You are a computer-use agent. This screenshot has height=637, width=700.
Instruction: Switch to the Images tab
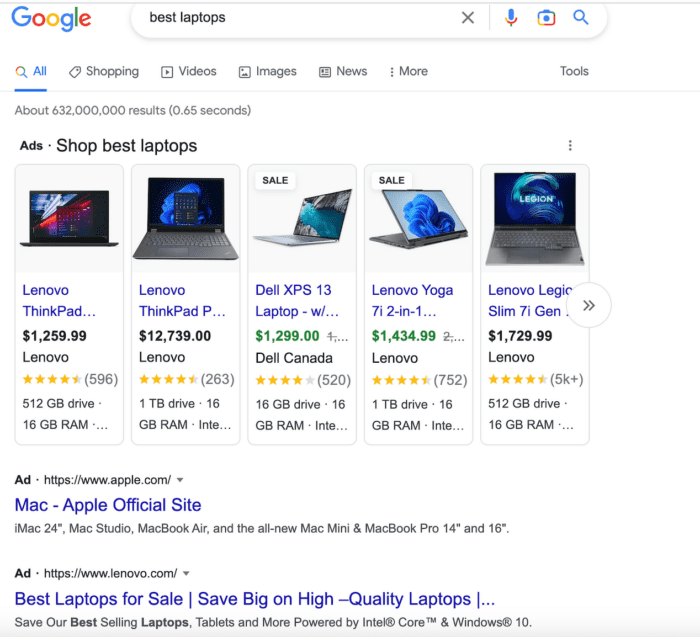(x=267, y=71)
